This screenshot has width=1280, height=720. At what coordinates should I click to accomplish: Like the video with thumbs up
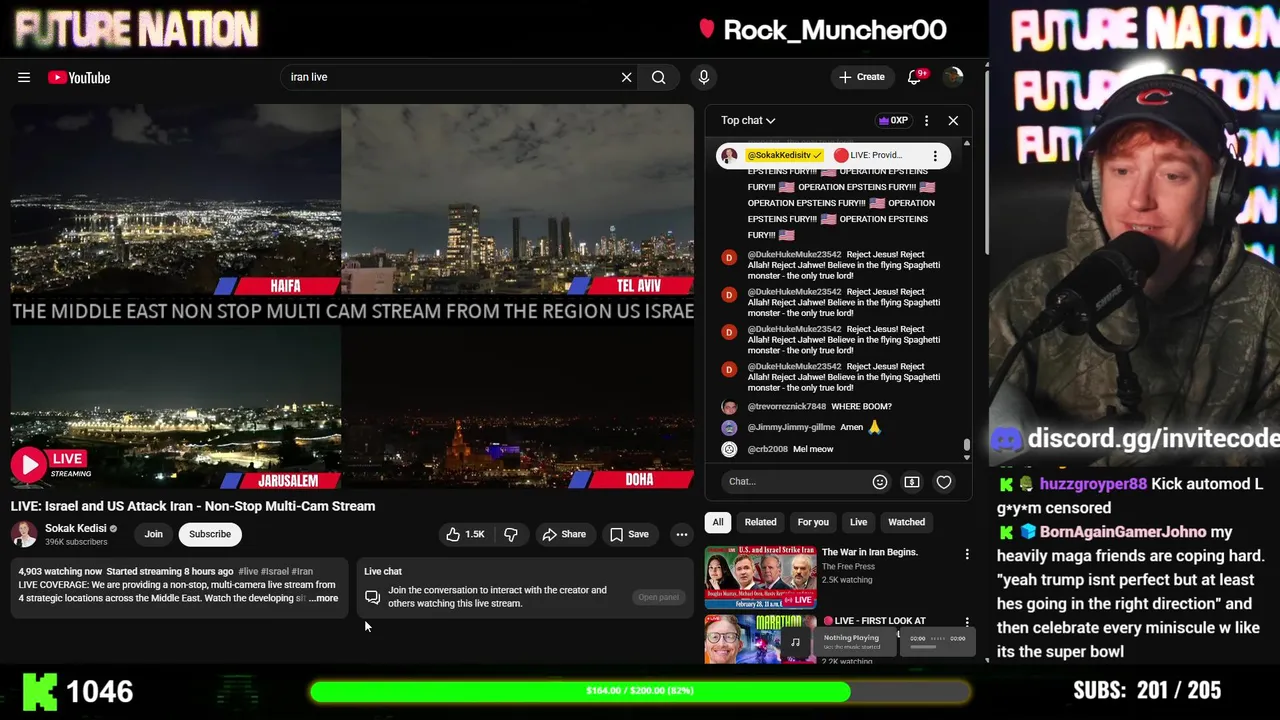click(x=466, y=534)
